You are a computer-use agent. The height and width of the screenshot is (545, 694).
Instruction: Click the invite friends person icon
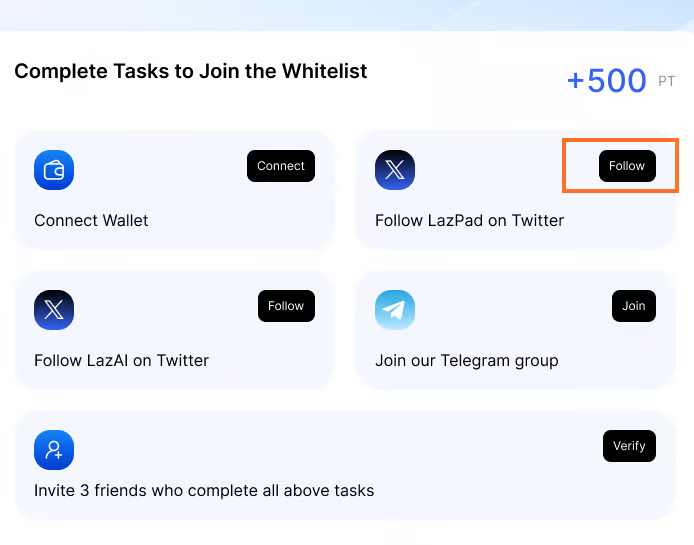tap(54, 450)
